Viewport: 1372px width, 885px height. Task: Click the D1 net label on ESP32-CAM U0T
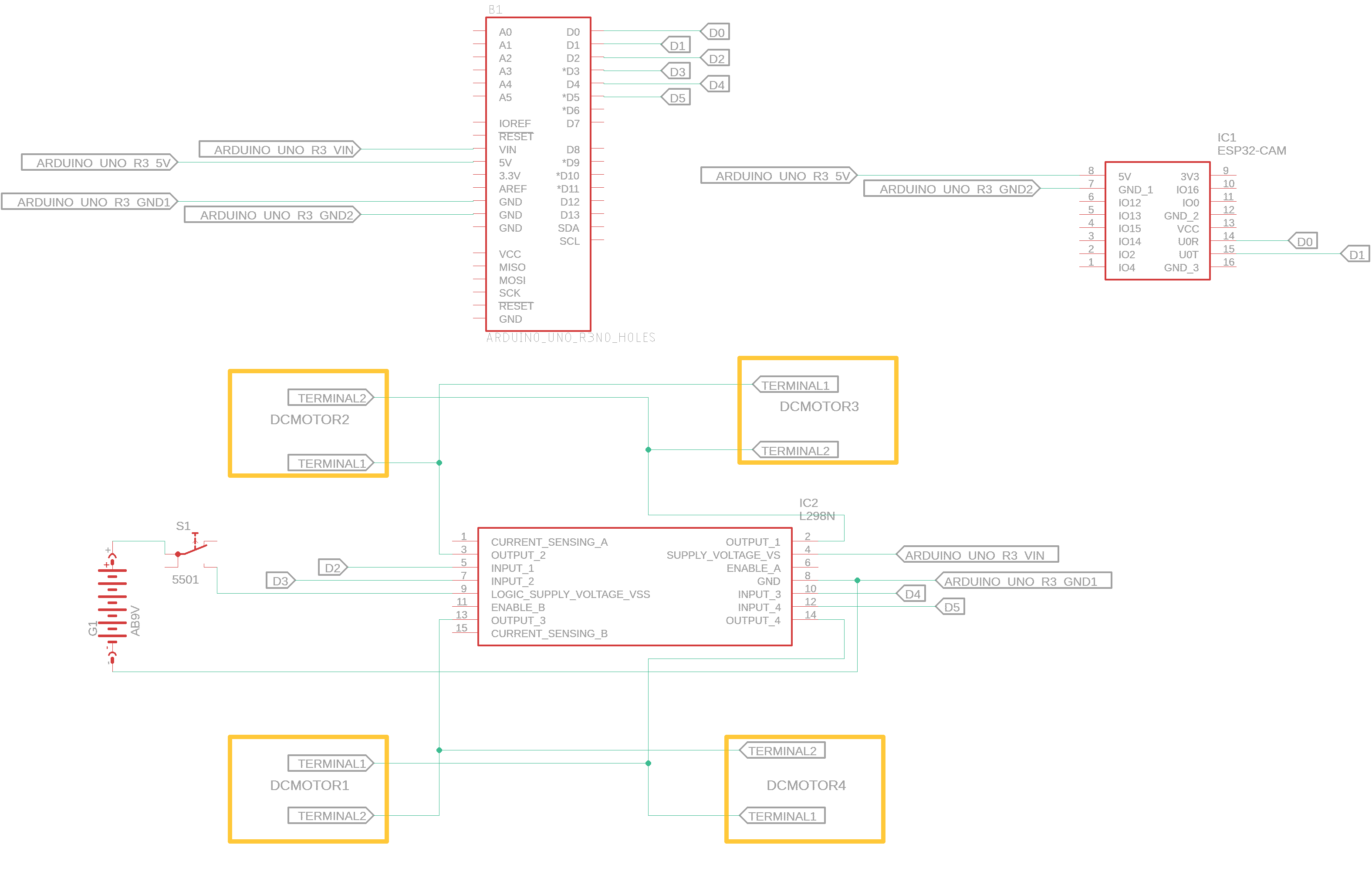coord(1355,254)
